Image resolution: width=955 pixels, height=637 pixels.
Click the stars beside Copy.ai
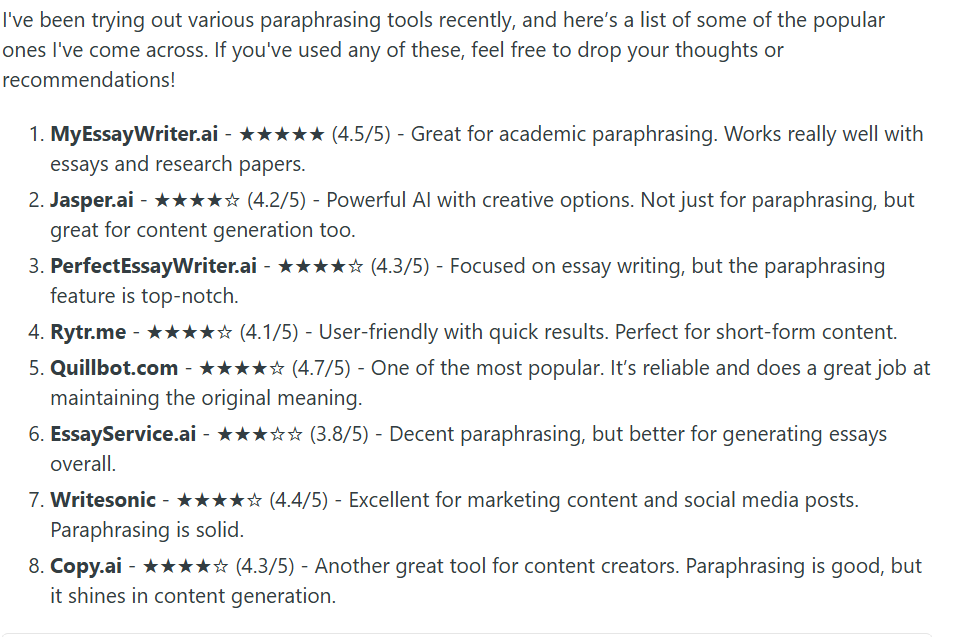point(186,566)
